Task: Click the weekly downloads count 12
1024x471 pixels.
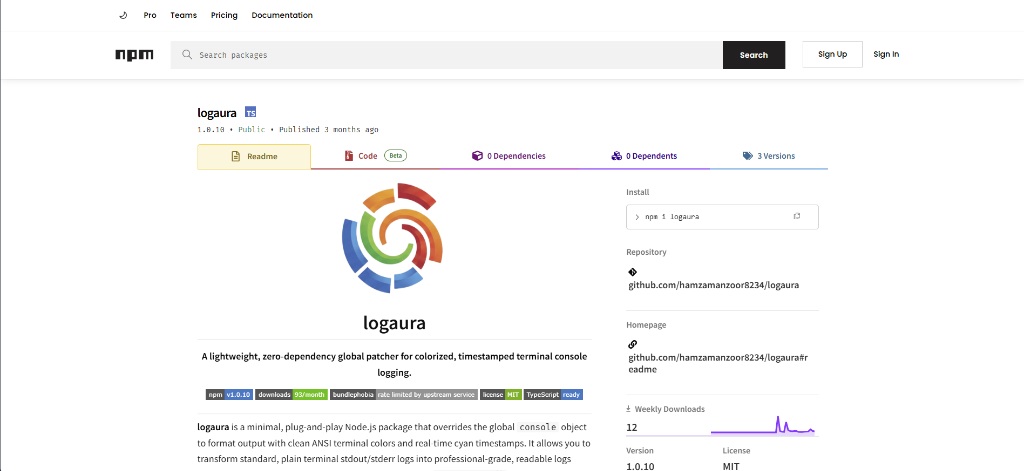Action: point(632,428)
